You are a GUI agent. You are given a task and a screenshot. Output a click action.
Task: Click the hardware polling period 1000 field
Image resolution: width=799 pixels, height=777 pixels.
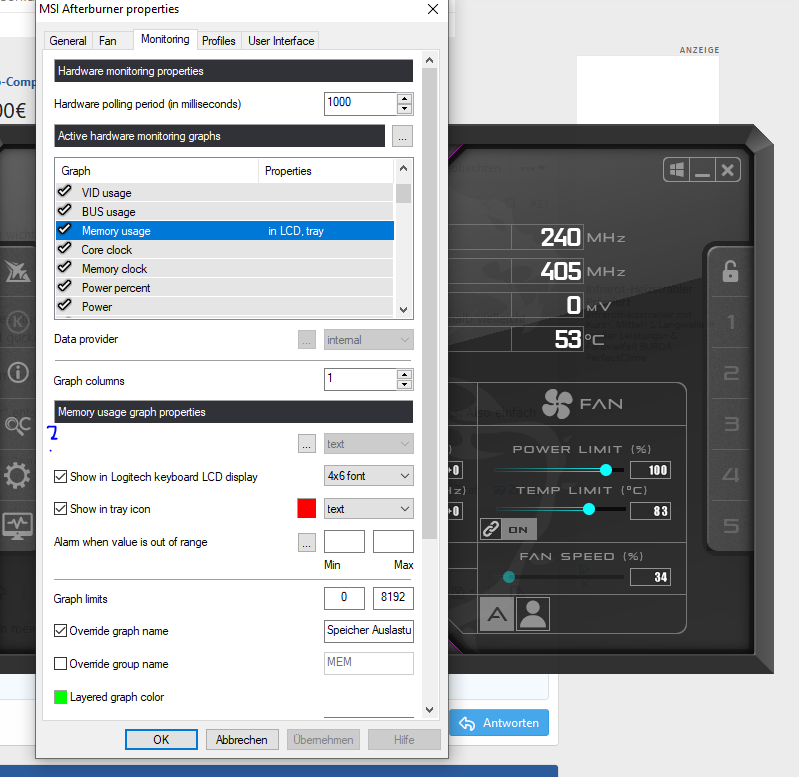tap(360, 103)
